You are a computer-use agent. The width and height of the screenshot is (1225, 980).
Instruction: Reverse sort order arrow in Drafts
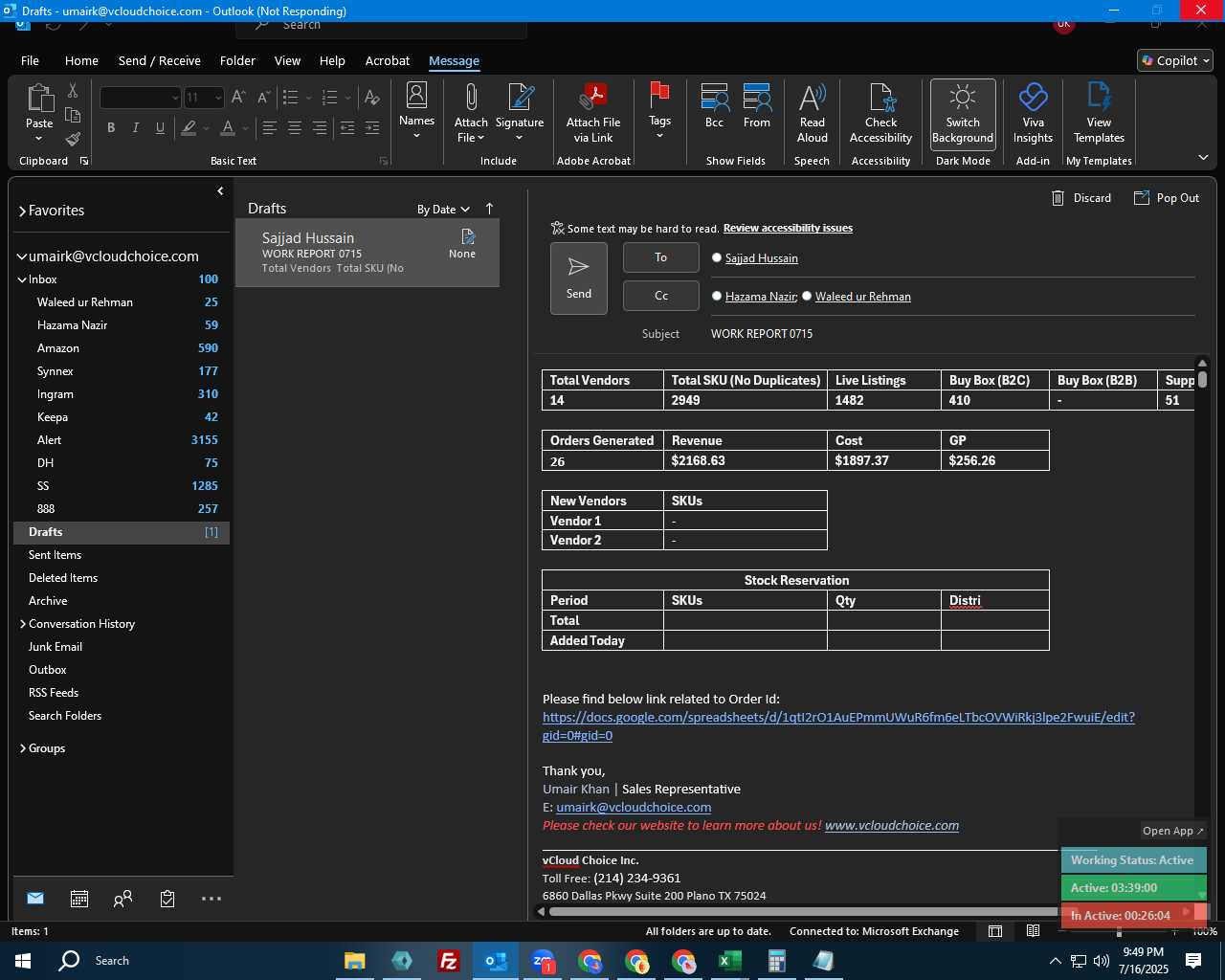489,209
